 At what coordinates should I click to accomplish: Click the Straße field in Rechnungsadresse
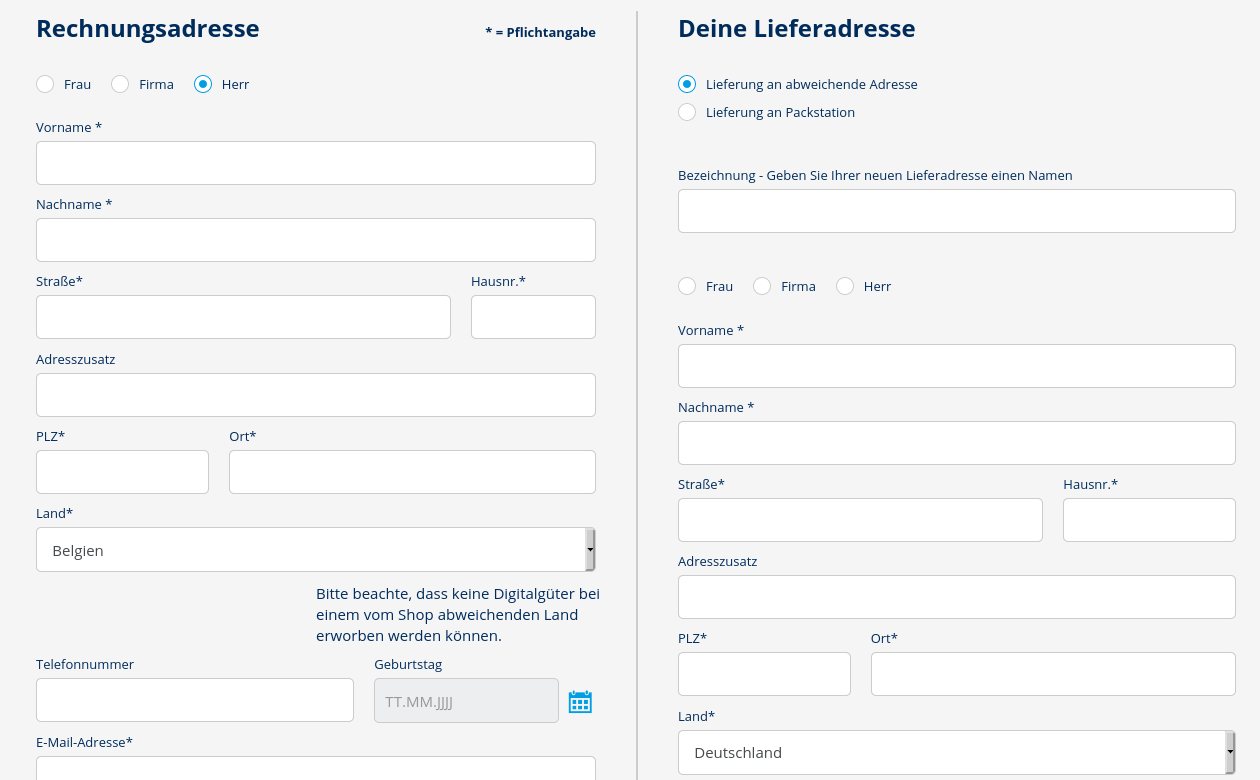pyautogui.click(x=243, y=317)
